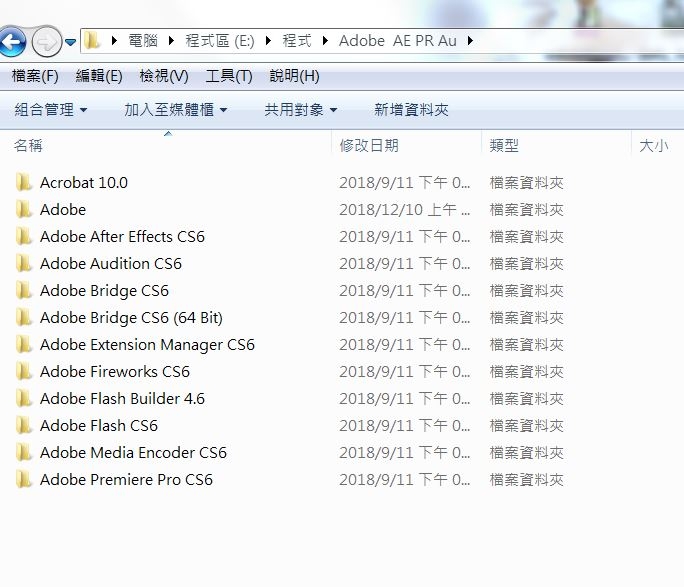Open the 檢視(V) menu
Image resolution: width=684 pixels, height=587 pixels.
tap(164, 76)
